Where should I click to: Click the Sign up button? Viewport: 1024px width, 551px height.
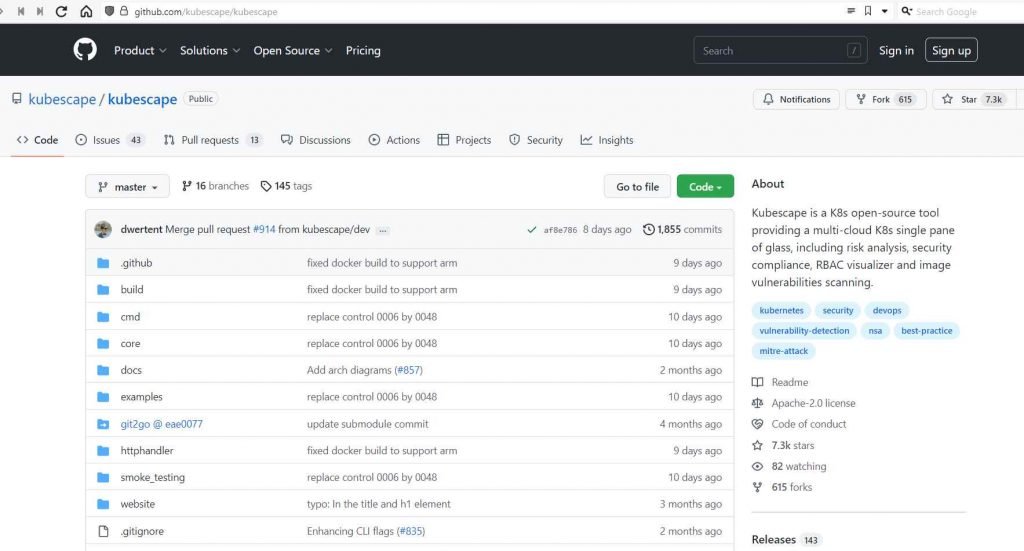tap(951, 50)
